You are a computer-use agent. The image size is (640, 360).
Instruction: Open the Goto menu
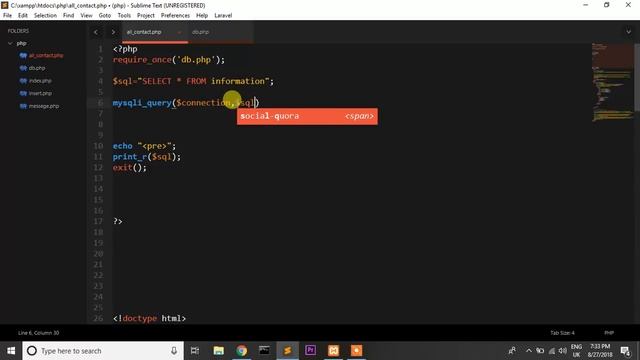104,16
